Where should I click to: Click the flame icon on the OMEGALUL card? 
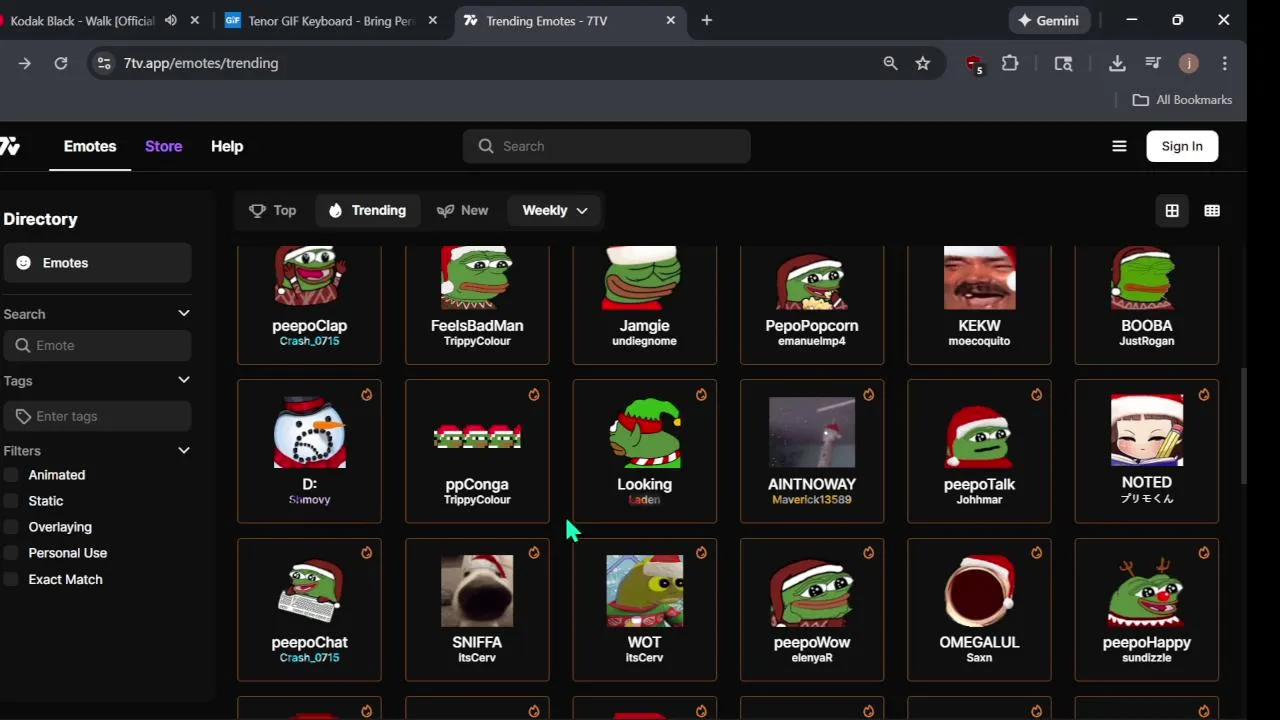(1036, 553)
